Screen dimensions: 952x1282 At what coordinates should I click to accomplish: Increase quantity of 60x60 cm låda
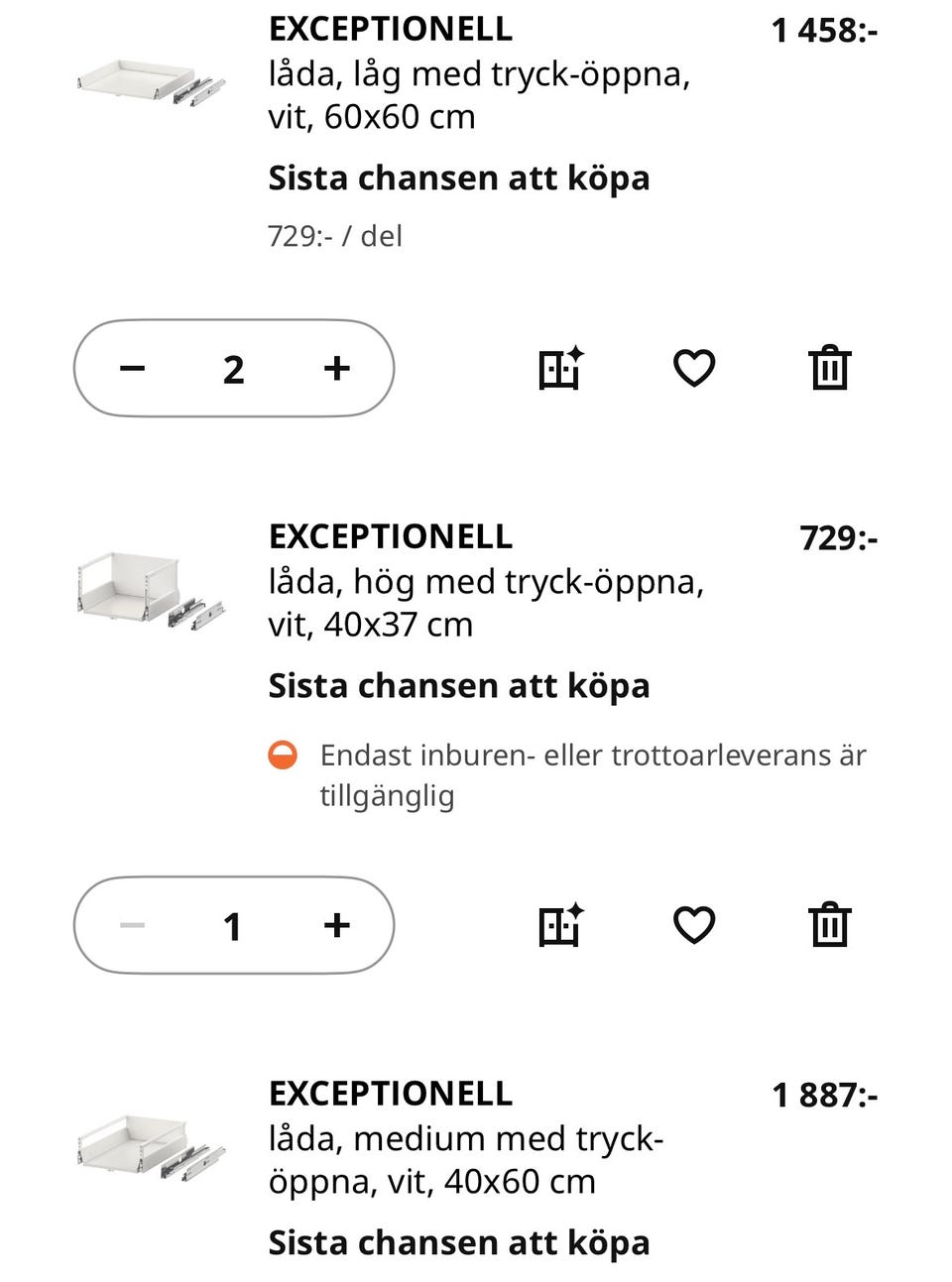pyautogui.click(x=337, y=368)
